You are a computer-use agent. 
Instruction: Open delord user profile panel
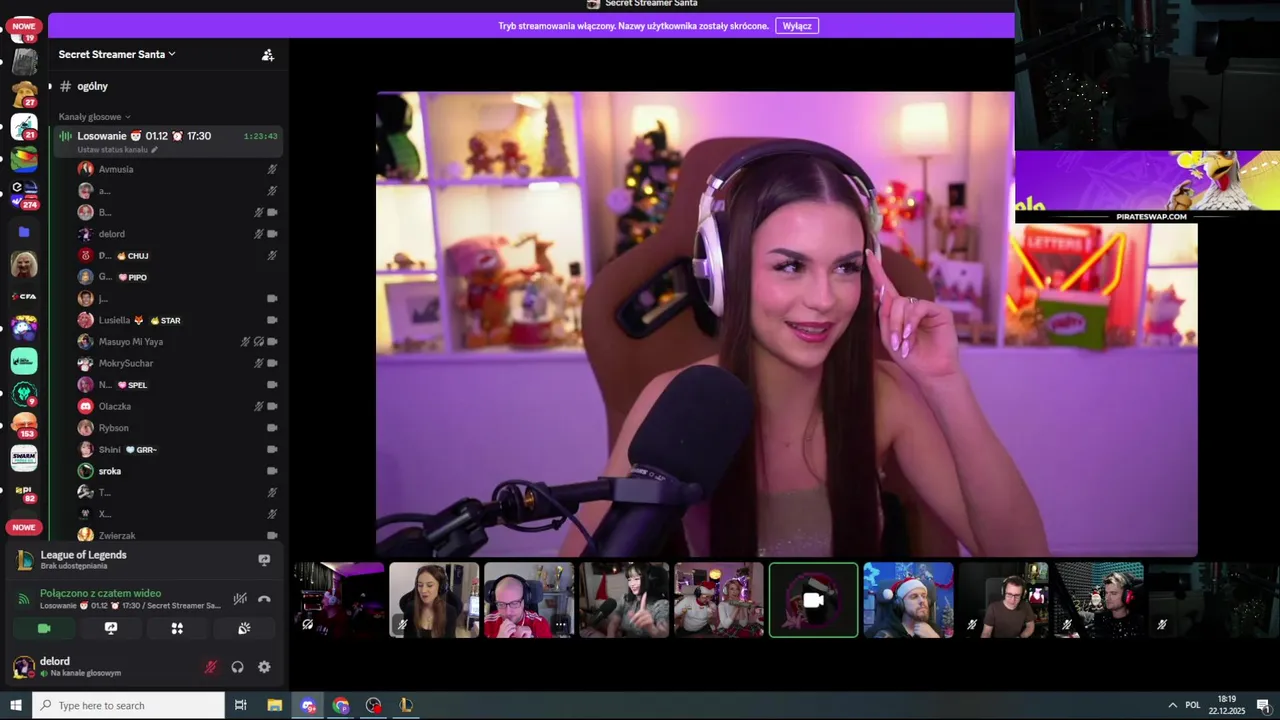[80, 666]
